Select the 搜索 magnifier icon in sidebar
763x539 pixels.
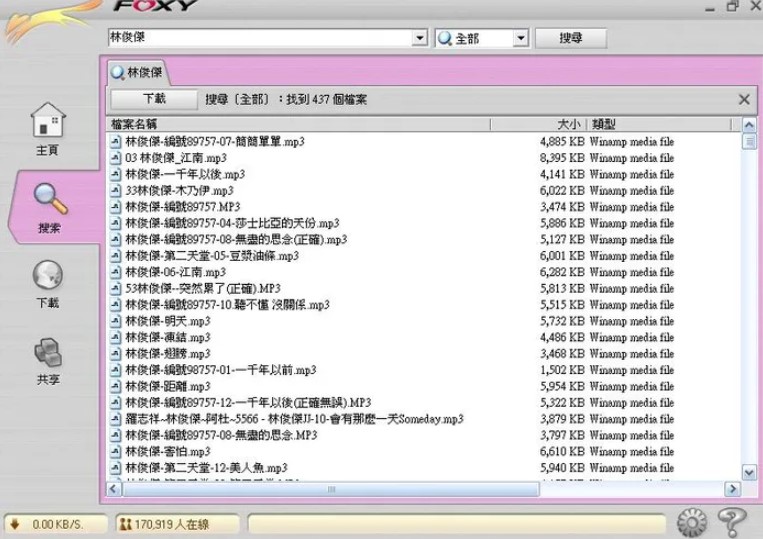48,198
